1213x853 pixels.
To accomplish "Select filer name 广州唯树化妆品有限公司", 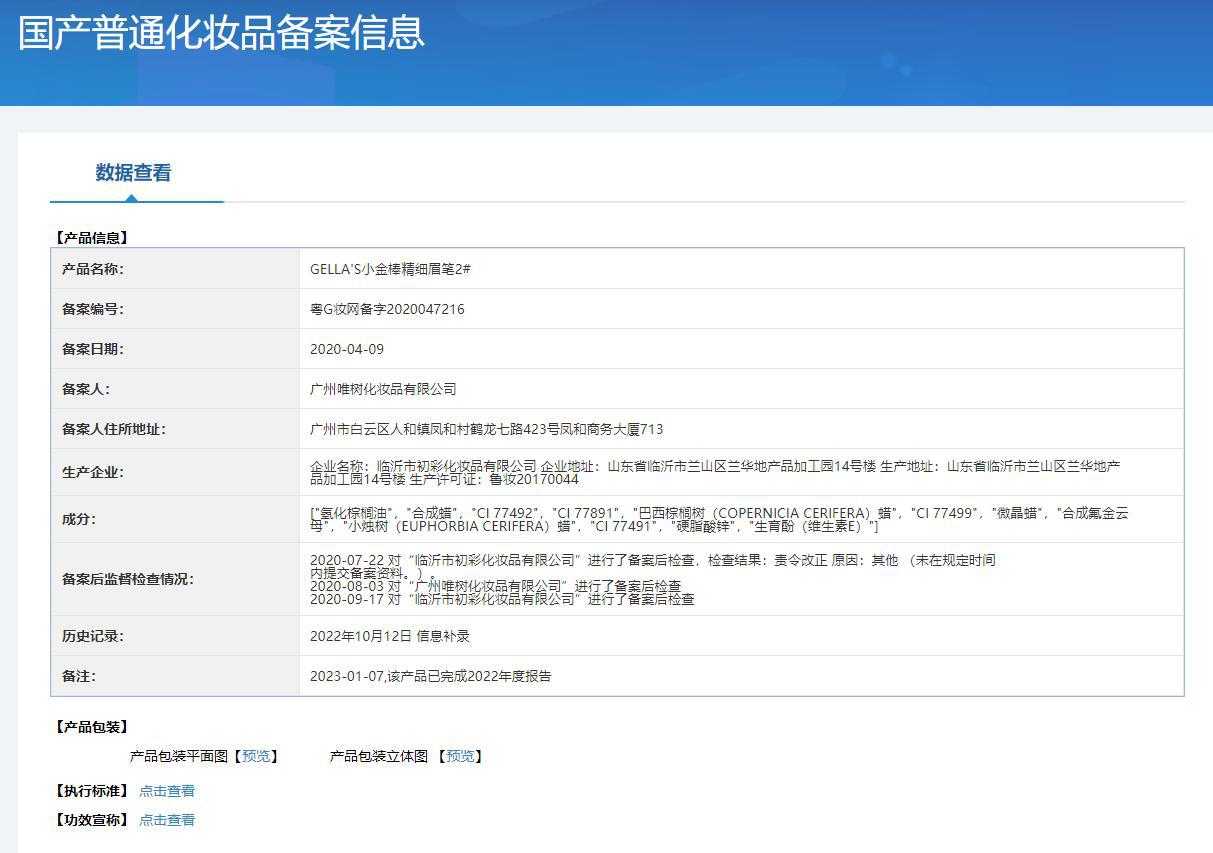I will pyautogui.click(x=383, y=389).
